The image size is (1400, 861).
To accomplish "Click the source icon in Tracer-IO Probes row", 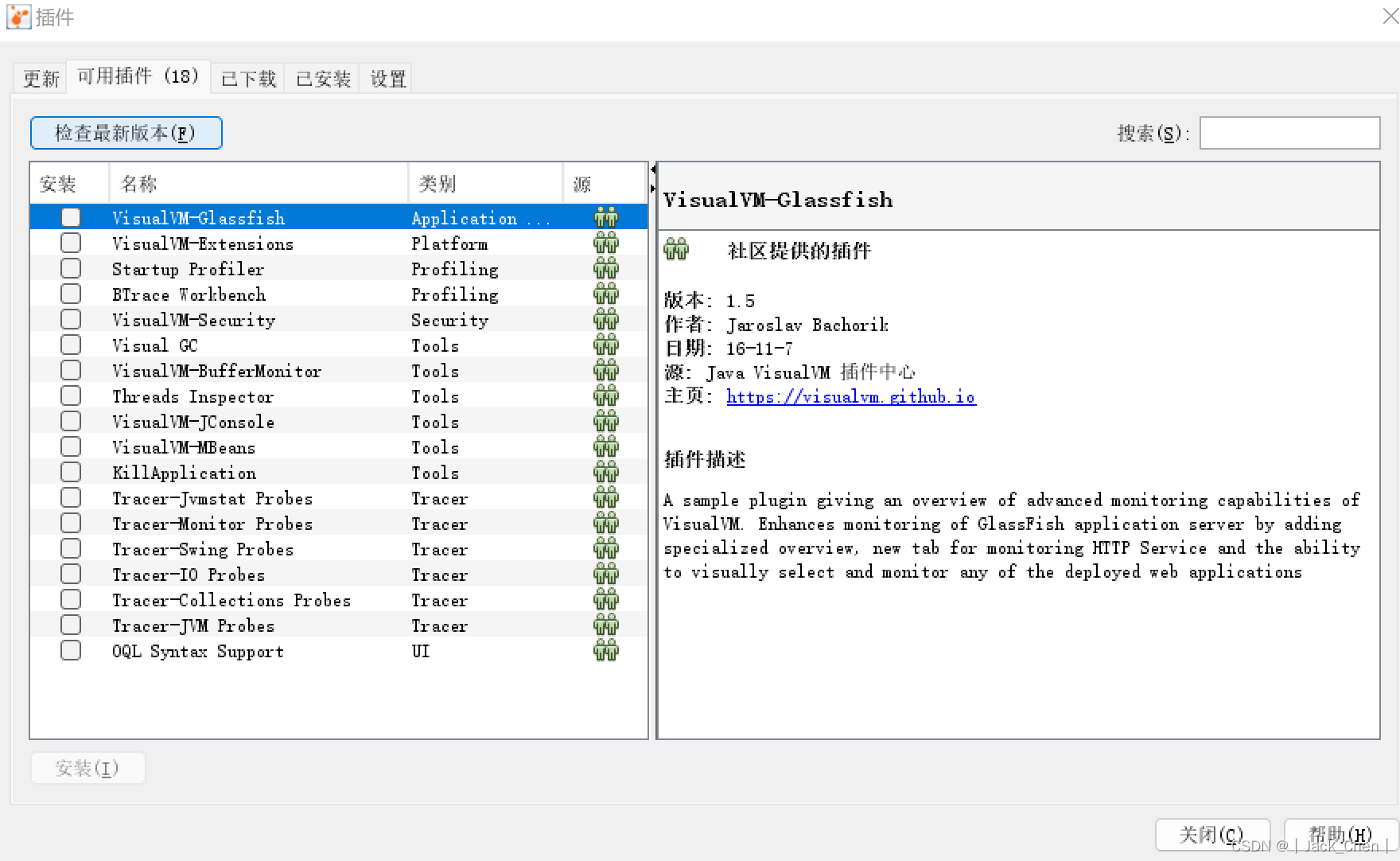I will 605,574.
